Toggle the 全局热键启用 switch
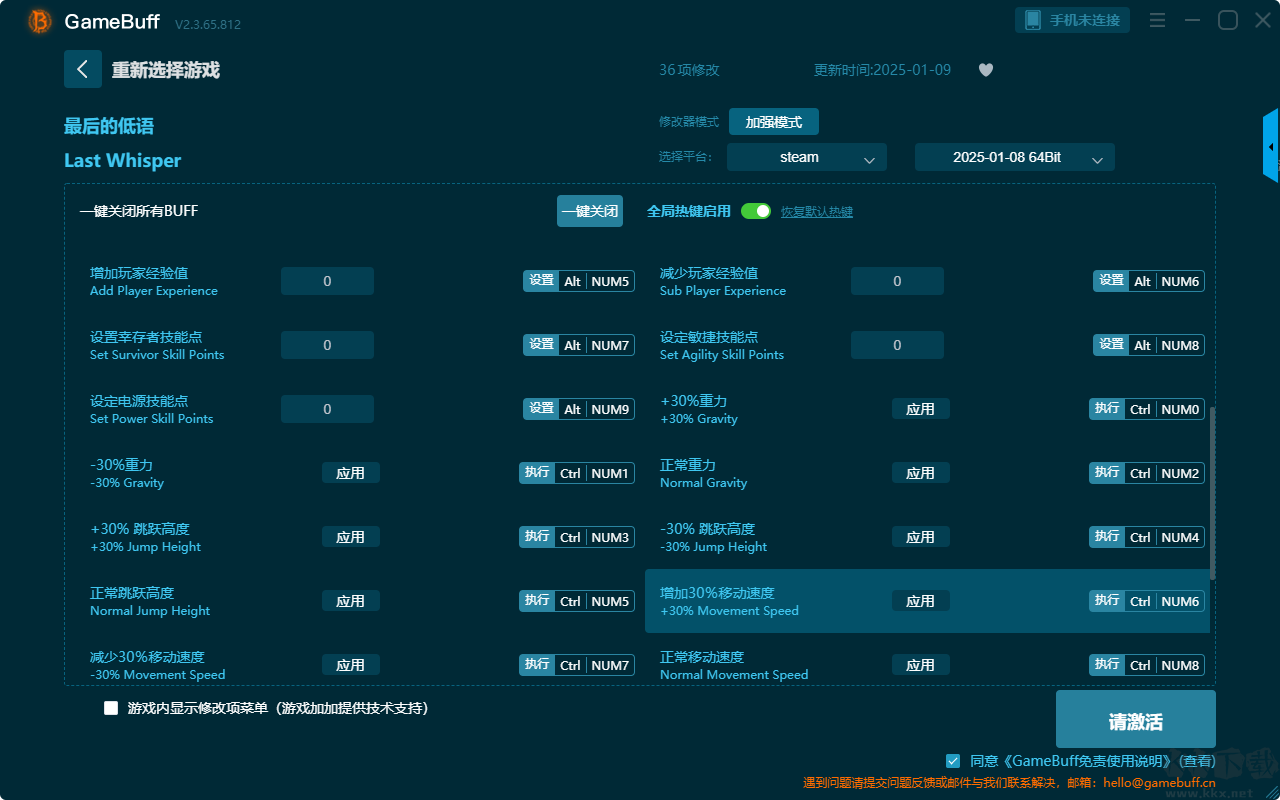 (x=756, y=211)
